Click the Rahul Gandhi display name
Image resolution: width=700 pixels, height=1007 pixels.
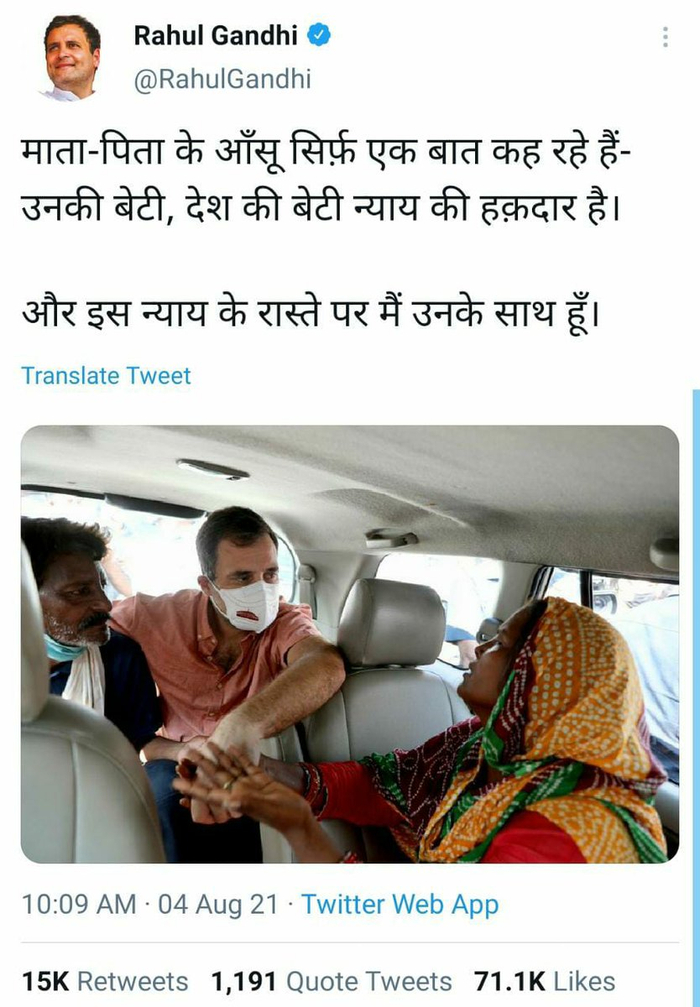(216, 35)
